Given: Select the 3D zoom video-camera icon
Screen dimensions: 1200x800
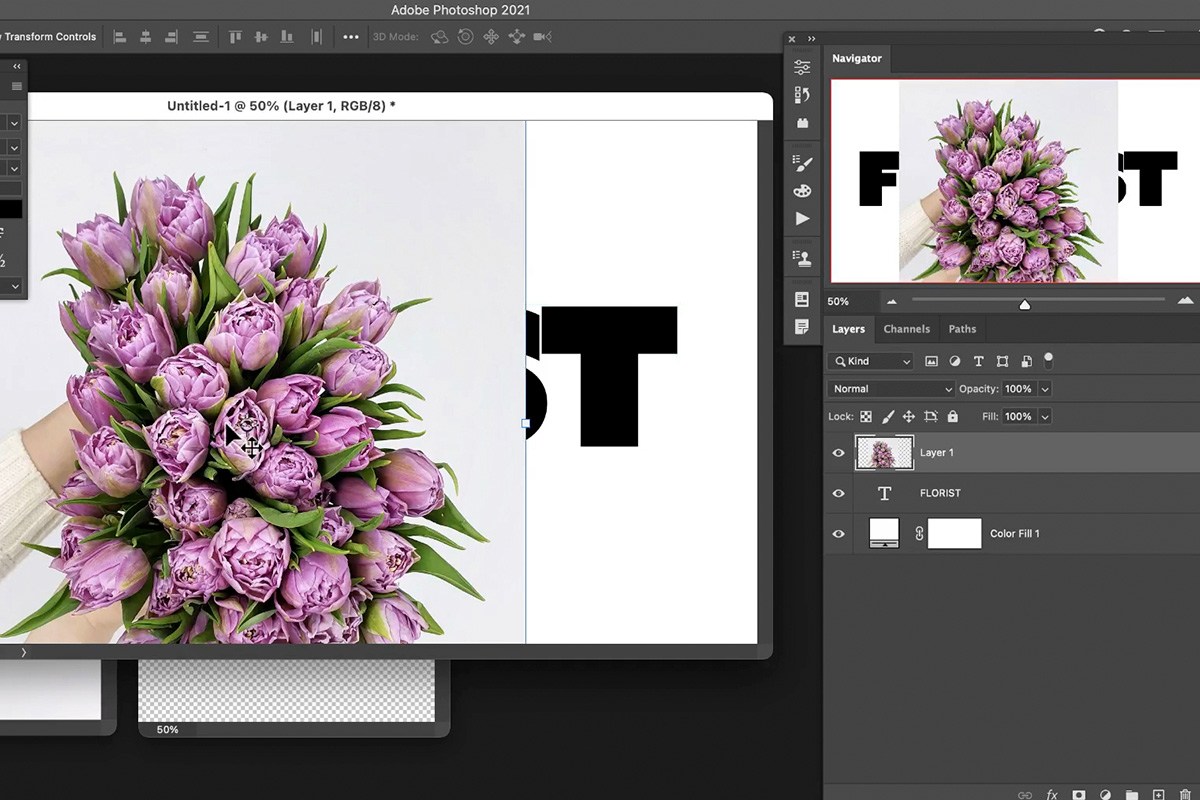Looking at the screenshot, I should click(543, 37).
